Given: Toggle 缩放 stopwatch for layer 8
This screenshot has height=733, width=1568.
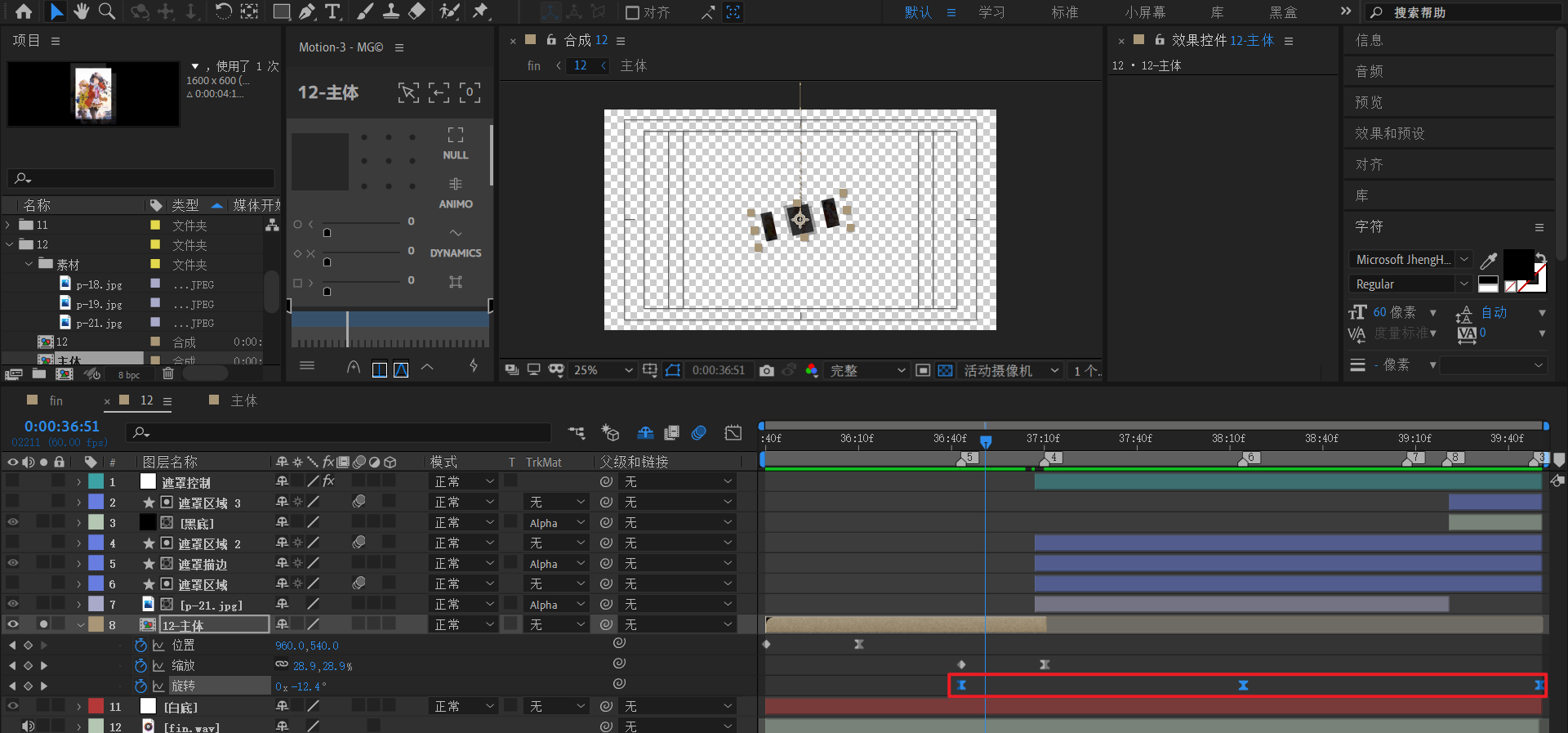Looking at the screenshot, I should (x=140, y=666).
